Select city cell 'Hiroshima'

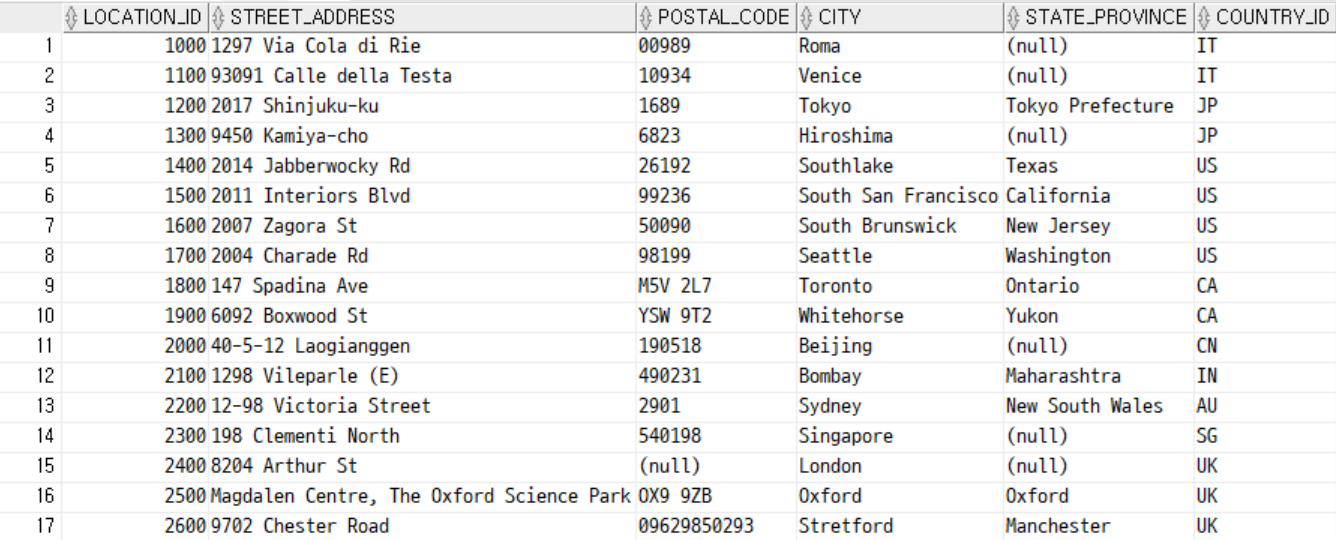coord(900,136)
